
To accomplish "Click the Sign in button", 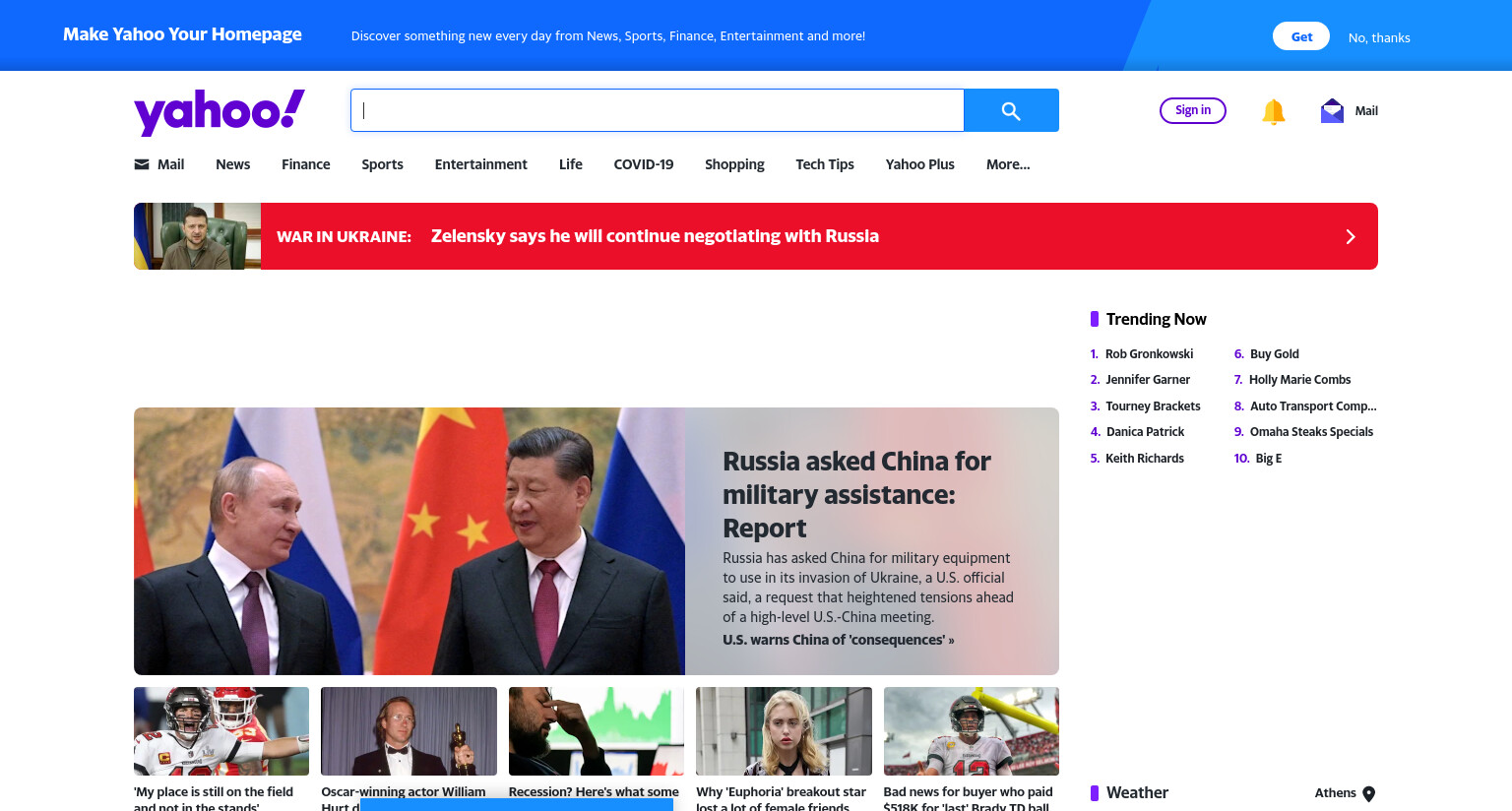I will coord(1193,110).
